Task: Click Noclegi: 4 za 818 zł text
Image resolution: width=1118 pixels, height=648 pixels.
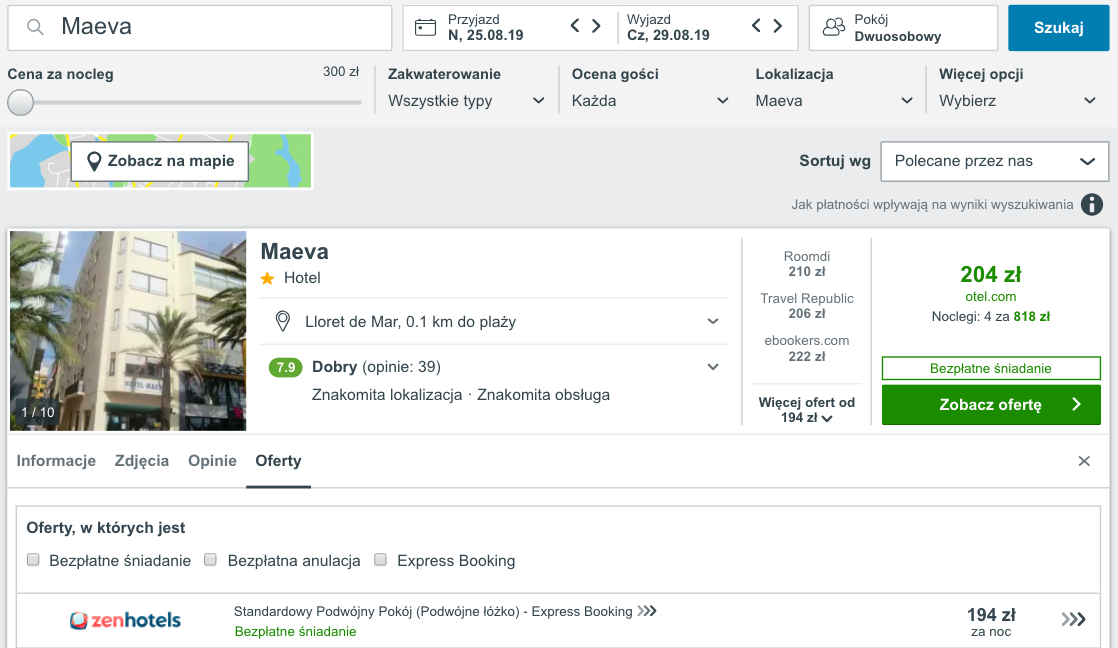Action: [990, 317]
